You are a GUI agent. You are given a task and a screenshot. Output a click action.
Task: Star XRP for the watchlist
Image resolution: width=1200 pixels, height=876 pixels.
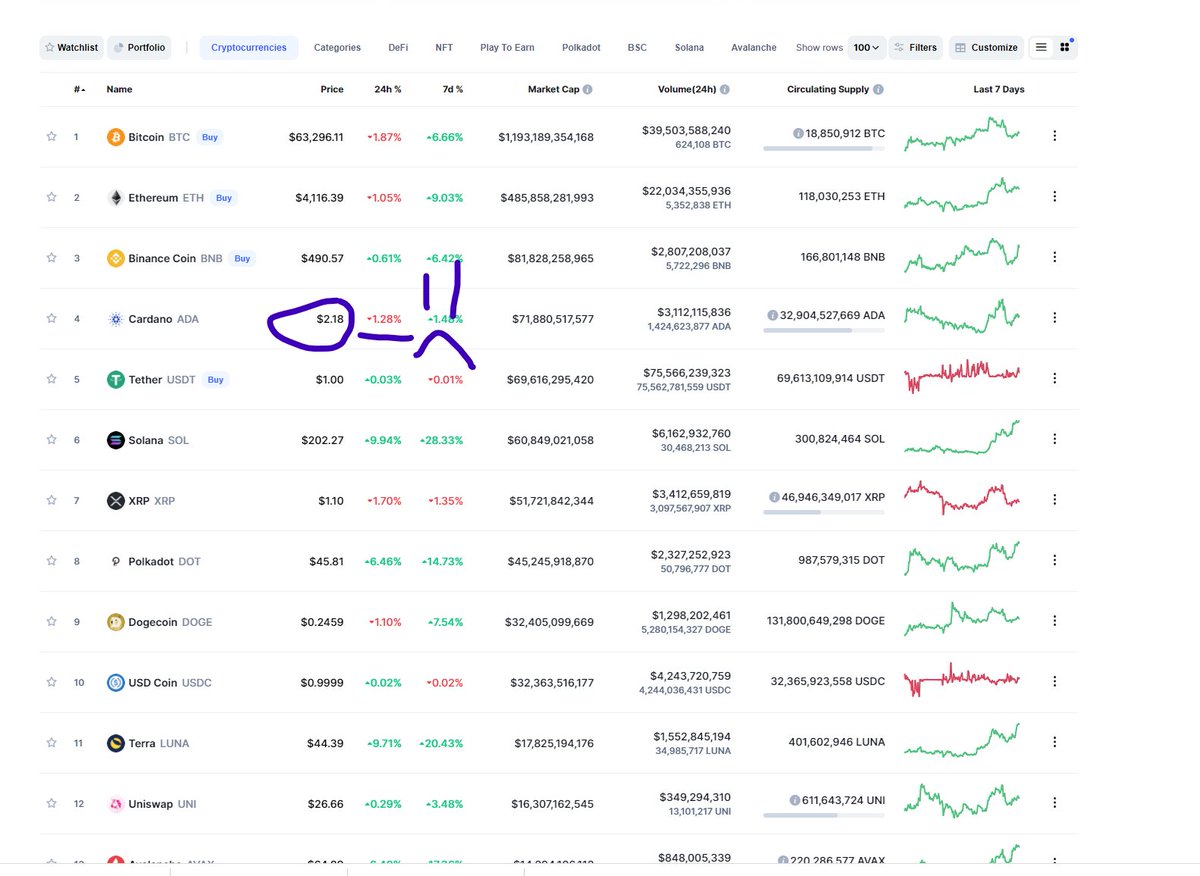51,500
